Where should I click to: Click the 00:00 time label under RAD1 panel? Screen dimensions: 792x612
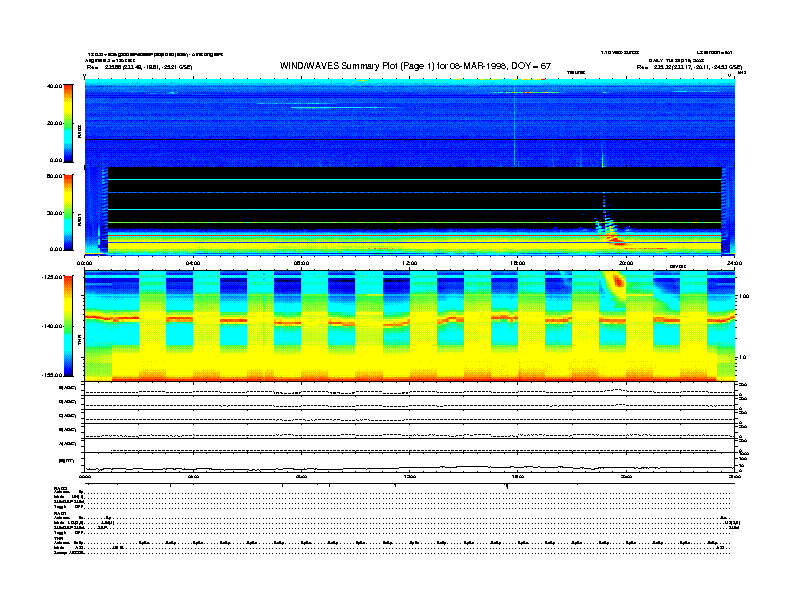coord(84,263)
